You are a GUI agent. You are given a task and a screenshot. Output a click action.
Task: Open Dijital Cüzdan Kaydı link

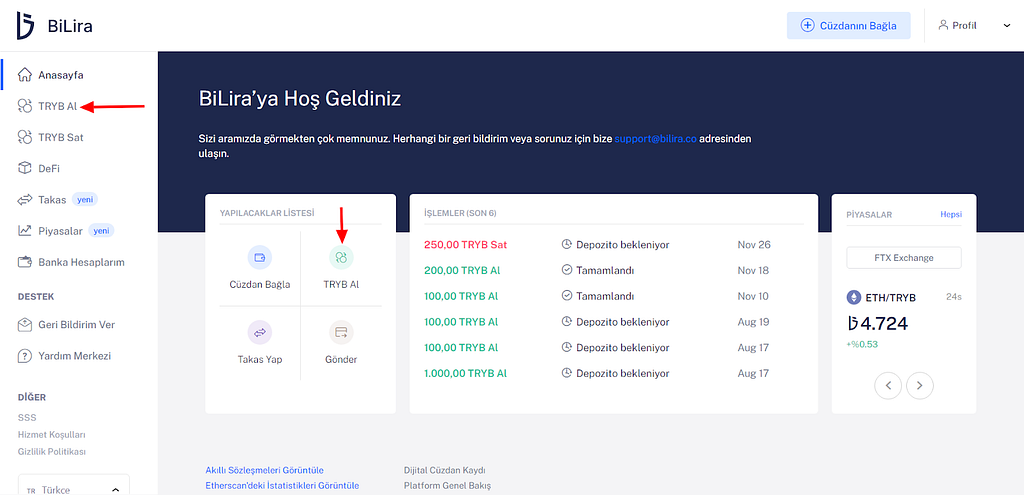pos(445,470)
